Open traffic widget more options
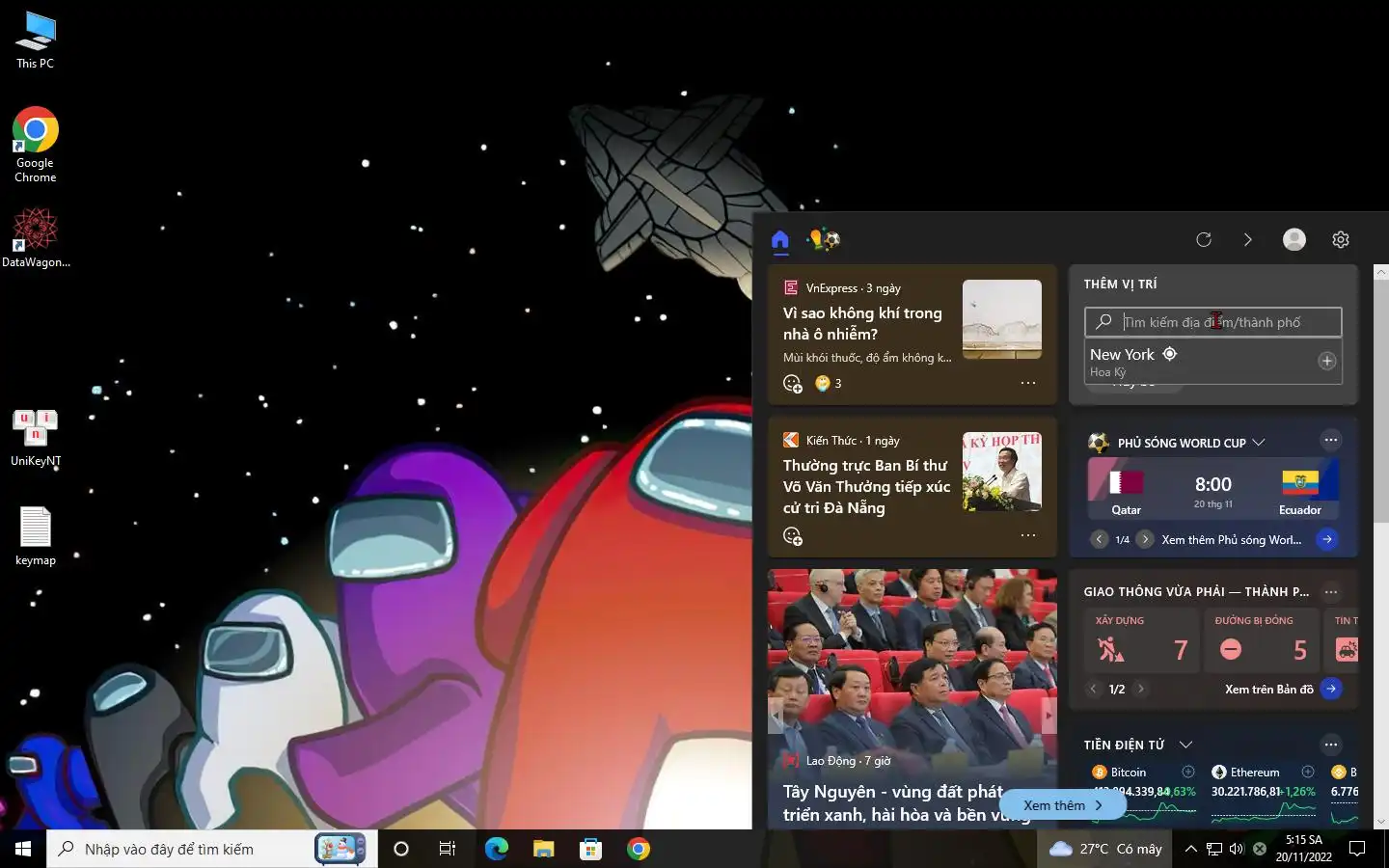This screenshot has height=868, width=1389. pos(1331,591)
